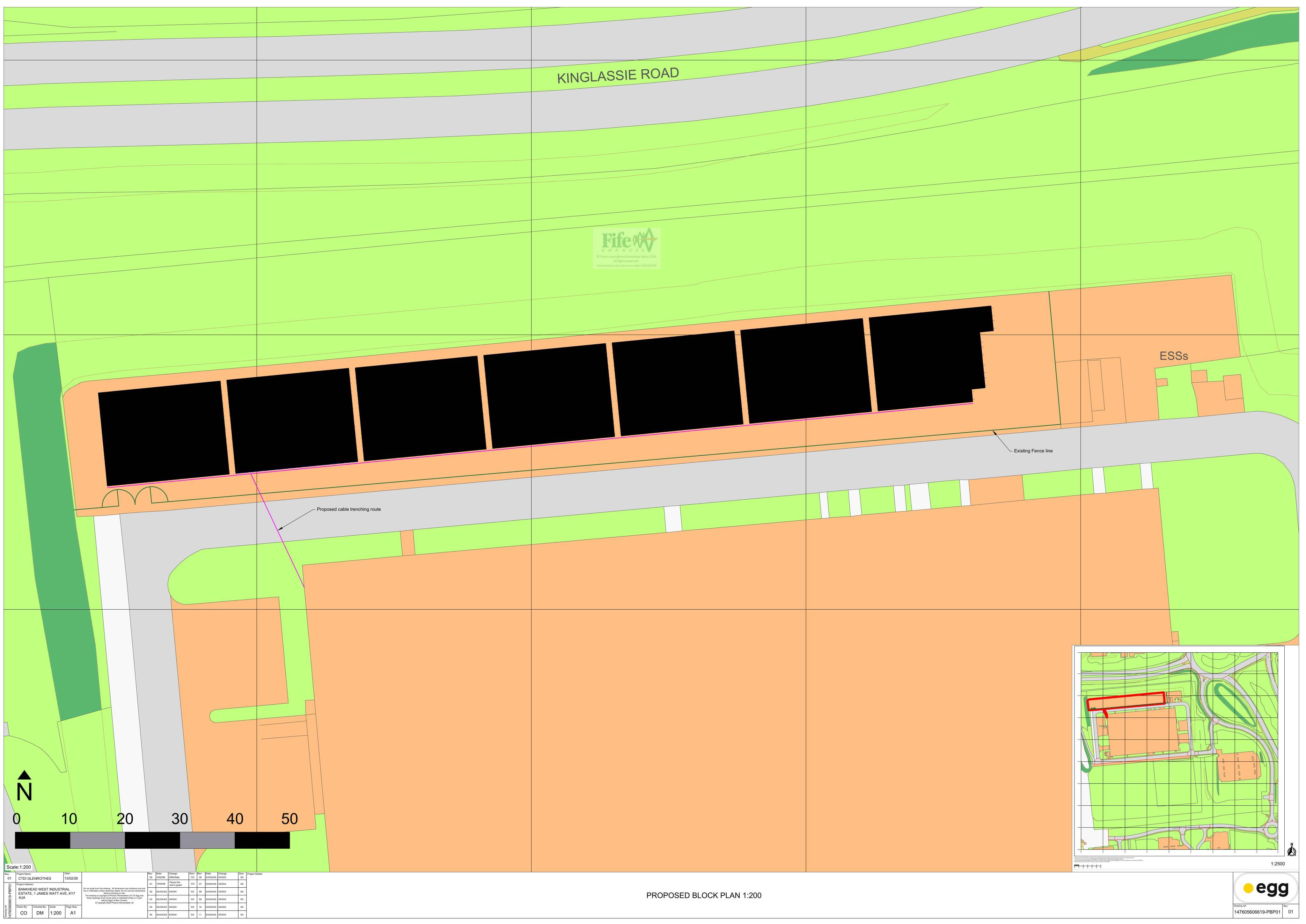Click the first black segment of the scale bar
The height and width of the screenshot is (924, 1306).
coord(43,840)
